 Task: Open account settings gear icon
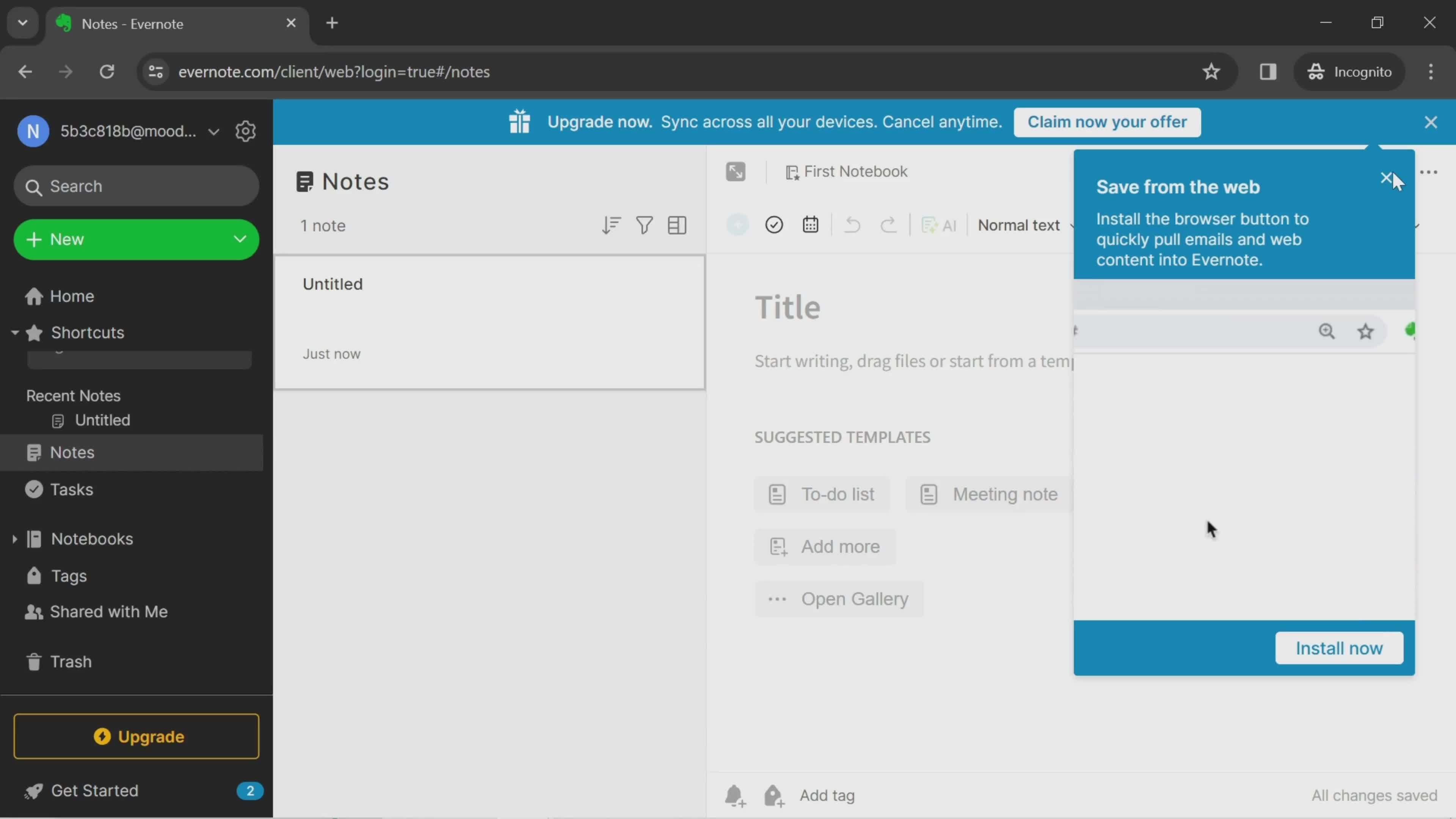pos(245,131)
